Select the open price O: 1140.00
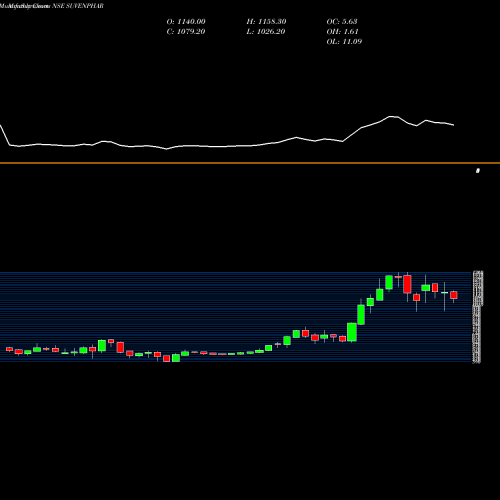The image size is (500, 500). point(186,22)
